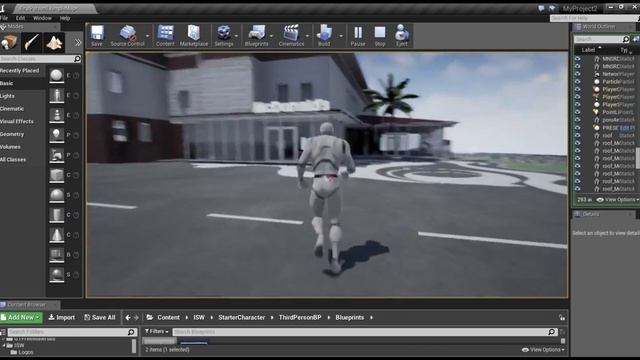Select the Visual Effects category
Image resolution: width=640 pixels, height=360 pixels.
click(x=17, y=121)
